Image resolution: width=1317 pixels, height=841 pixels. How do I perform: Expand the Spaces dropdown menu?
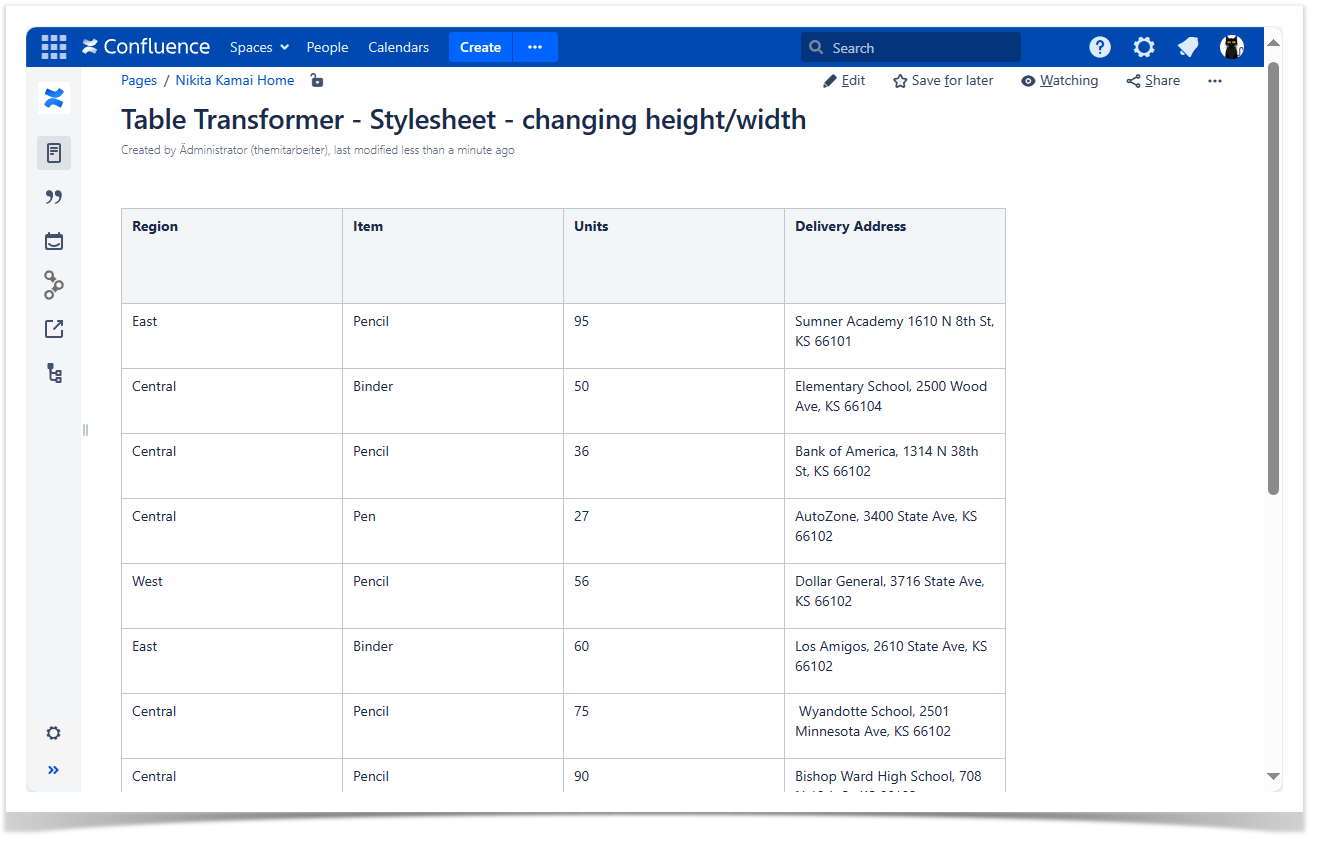259,47
